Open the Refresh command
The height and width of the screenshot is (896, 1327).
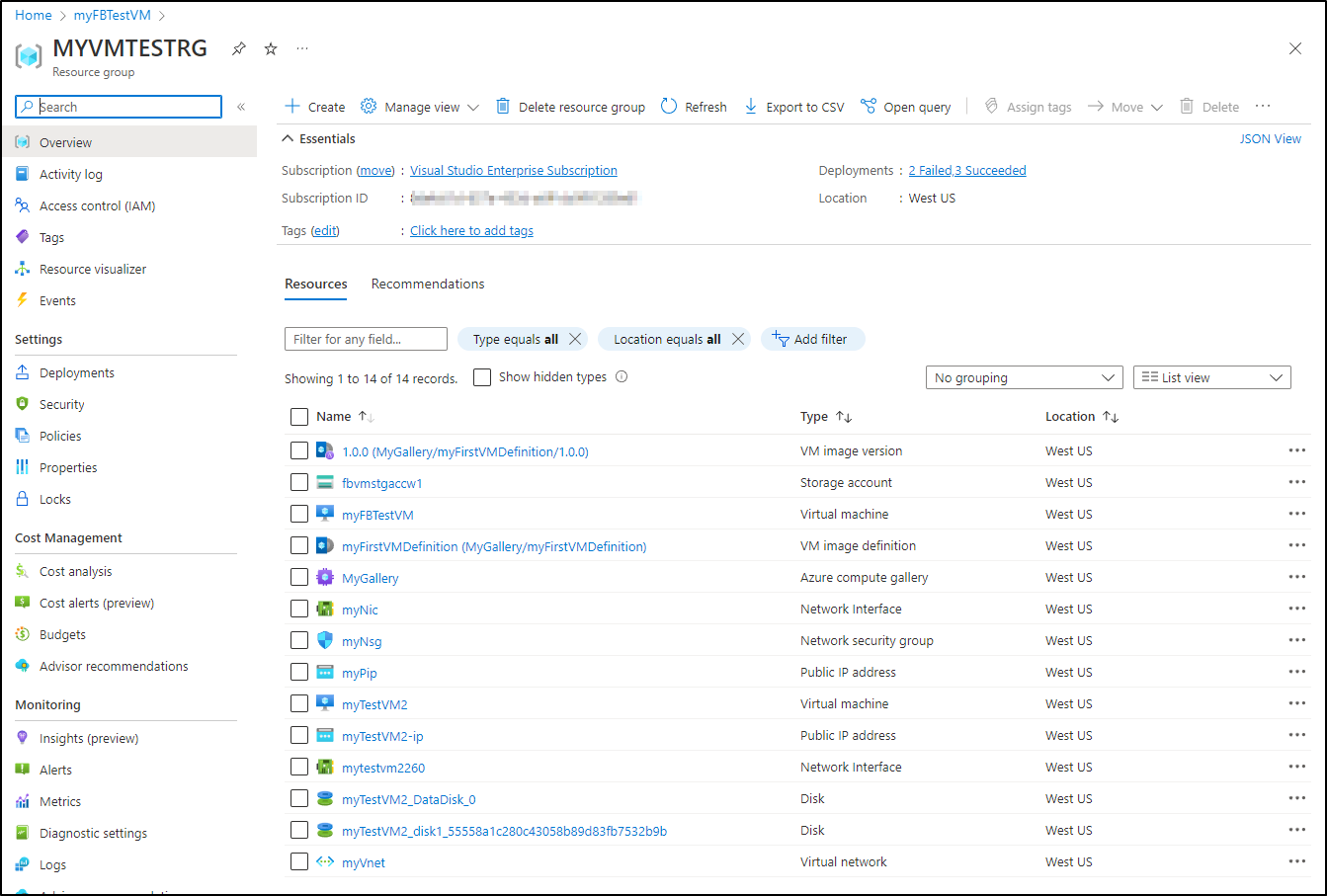694,107
